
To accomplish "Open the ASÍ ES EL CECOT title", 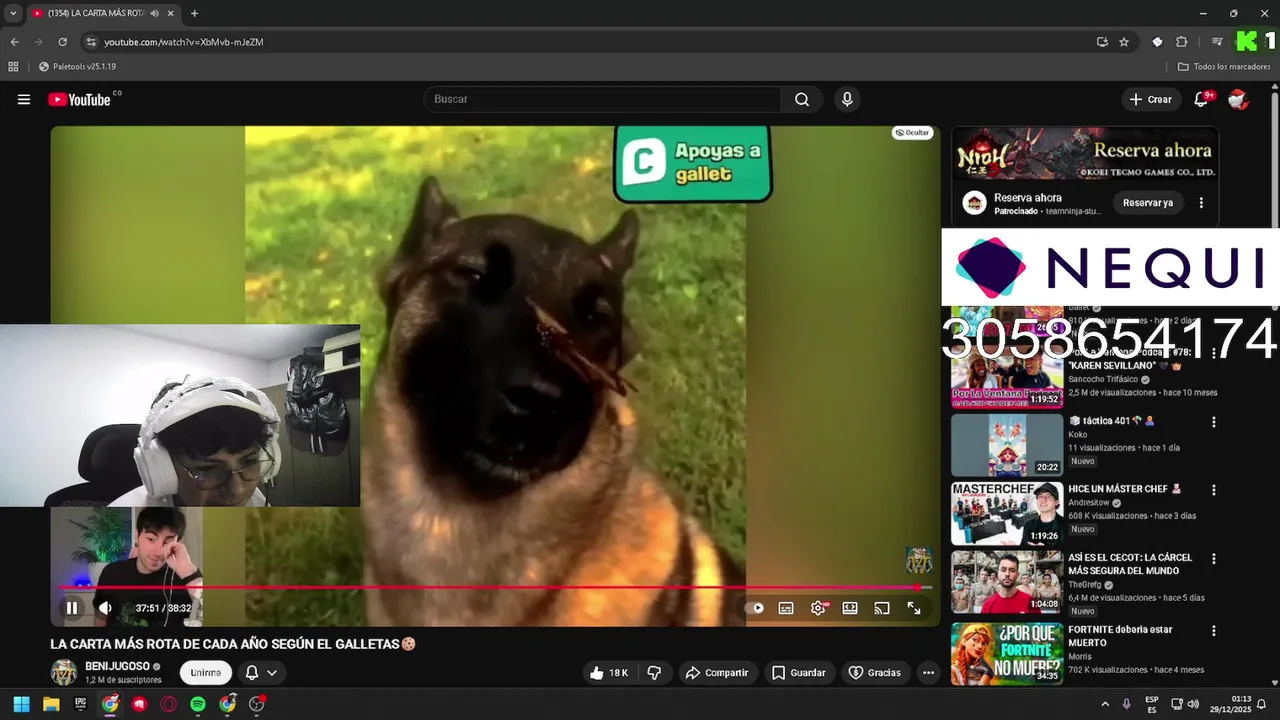I will 1130,564.
